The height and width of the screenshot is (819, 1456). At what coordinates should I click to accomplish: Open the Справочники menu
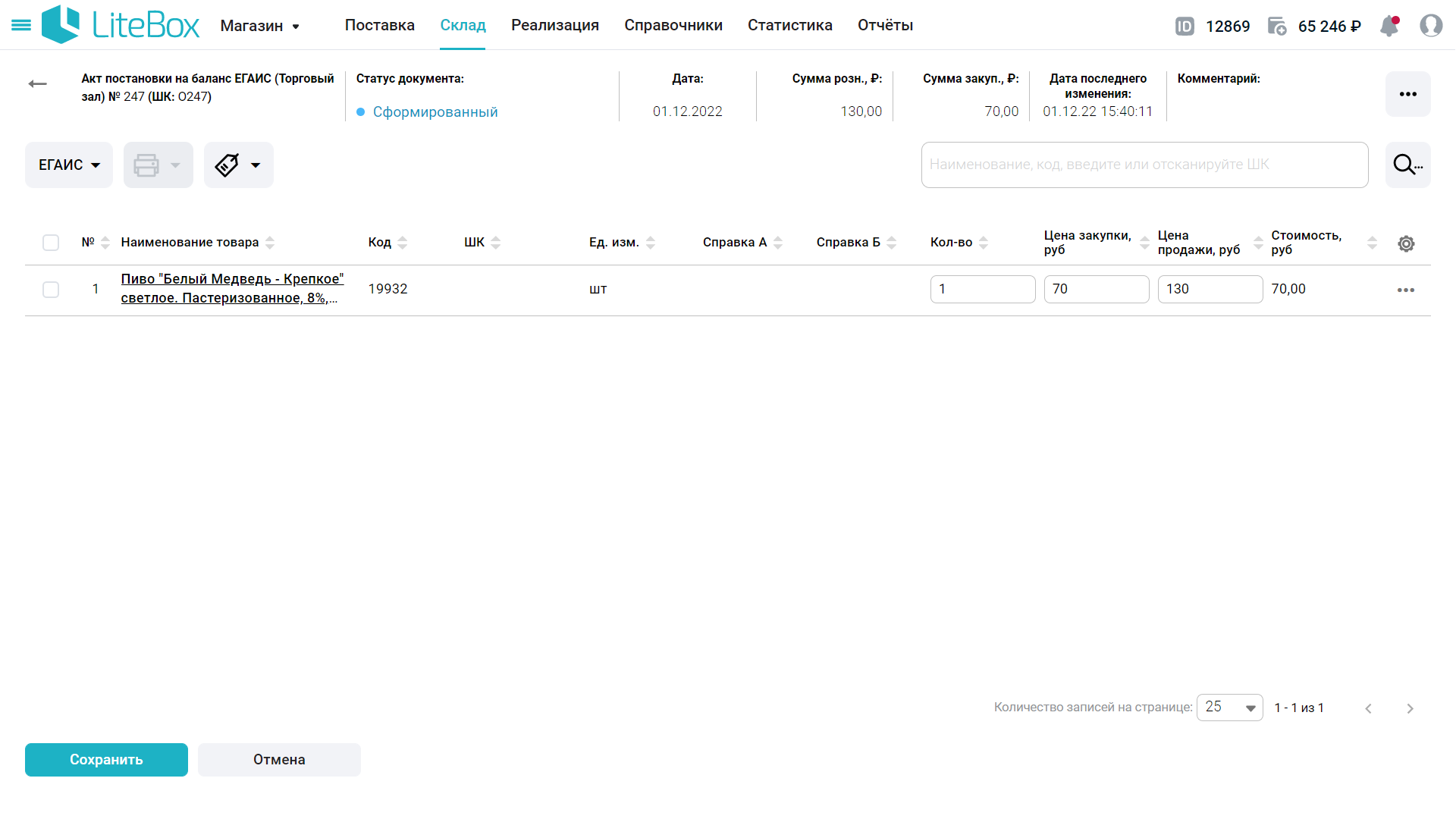click(x=673, y=25)
